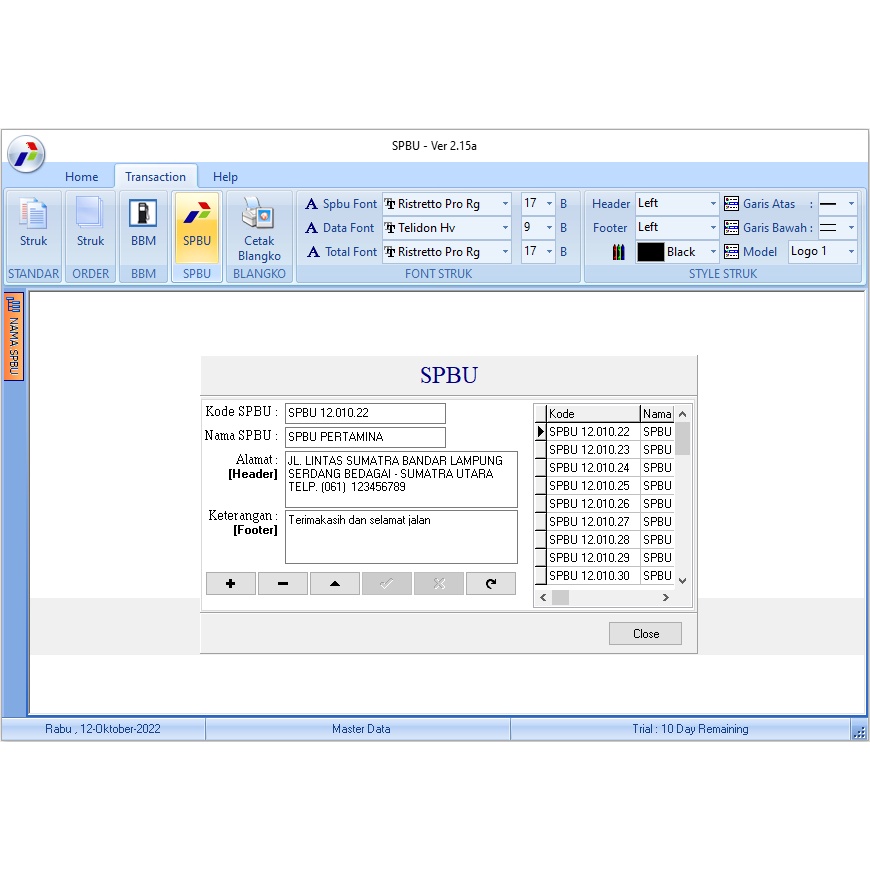This screenshot has width=870, height=870.
Task: Click the Cetak Blangko printer icon
Action: pyautogui.click(x=259, y=228)
